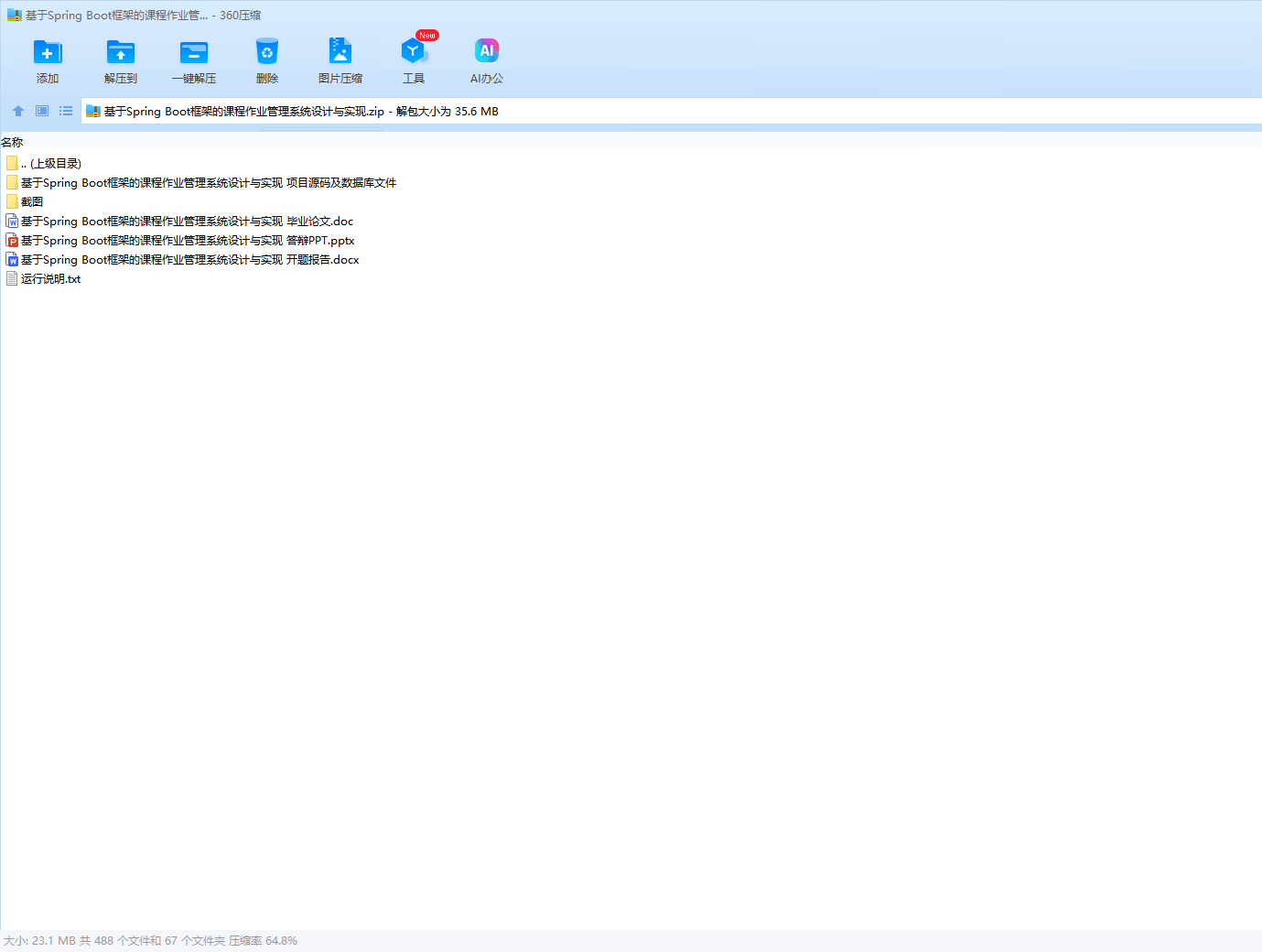The height and width of the screenshot is (952, 1262).
Task: Click the 一键解压 one-click extract icon
Action: tap(194, 51)
